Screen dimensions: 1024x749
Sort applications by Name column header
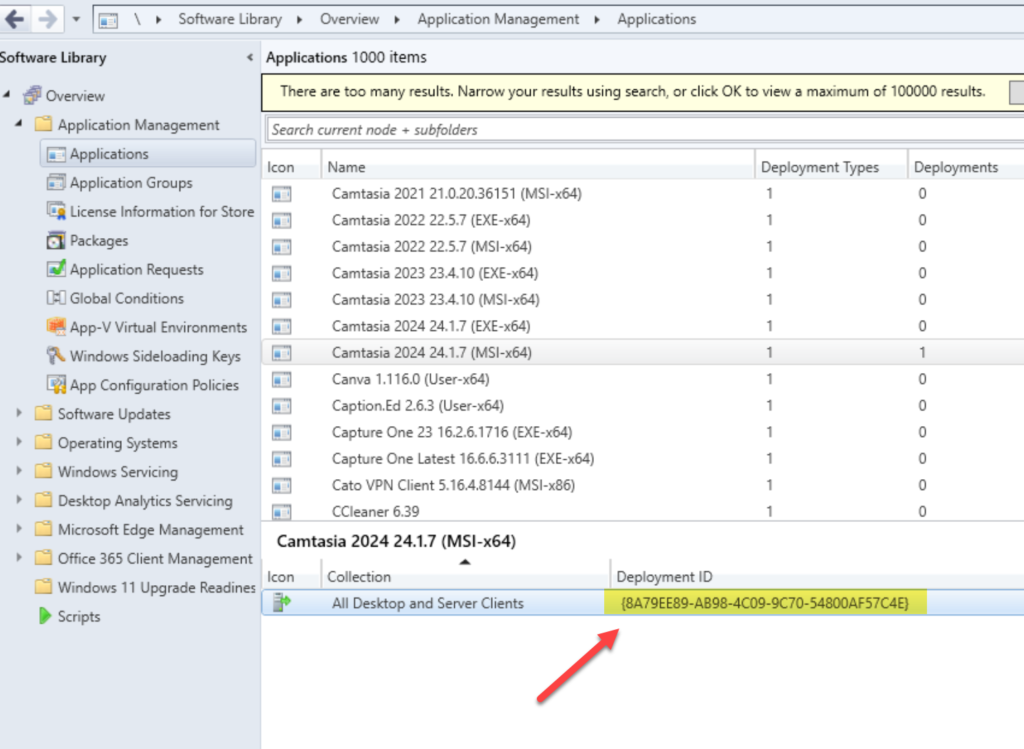[x=537, y=167]
